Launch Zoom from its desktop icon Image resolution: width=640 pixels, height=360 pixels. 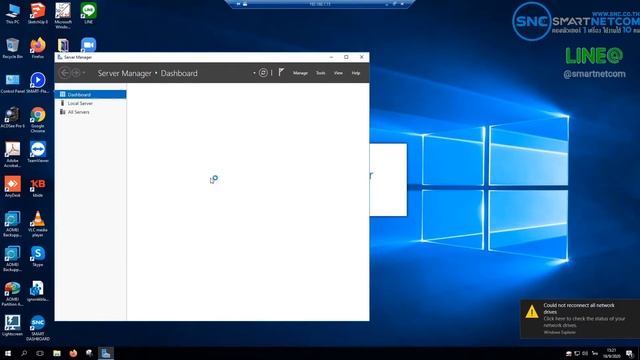coord(89,44)
